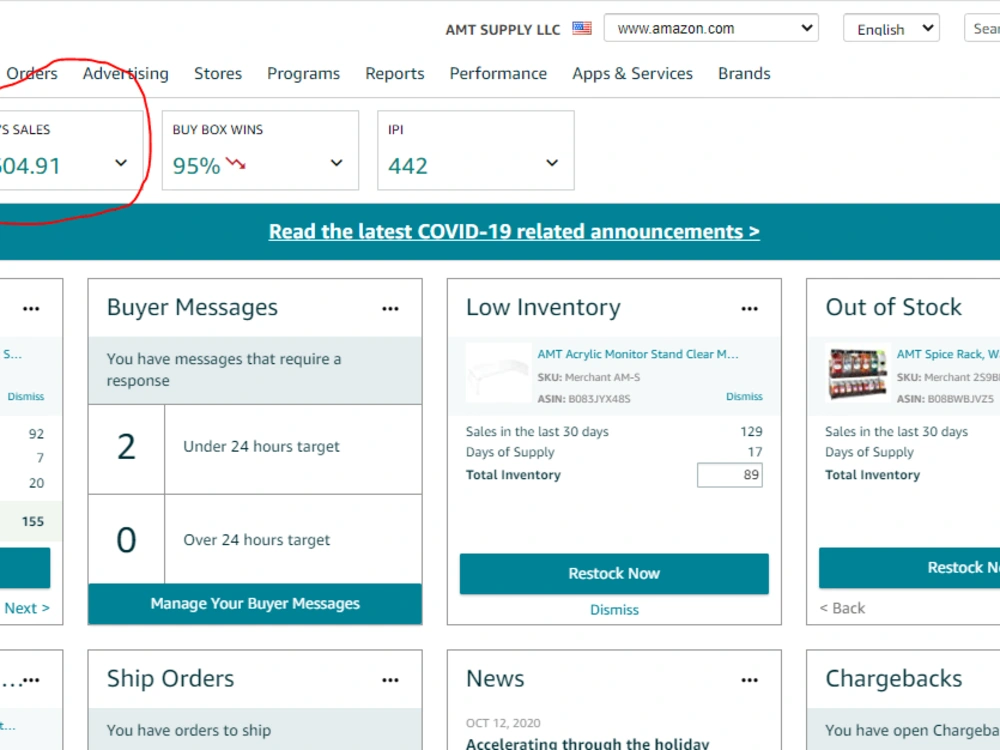Click Dismiss below Low Inventory Restock Now

click(x=614, y=610)
